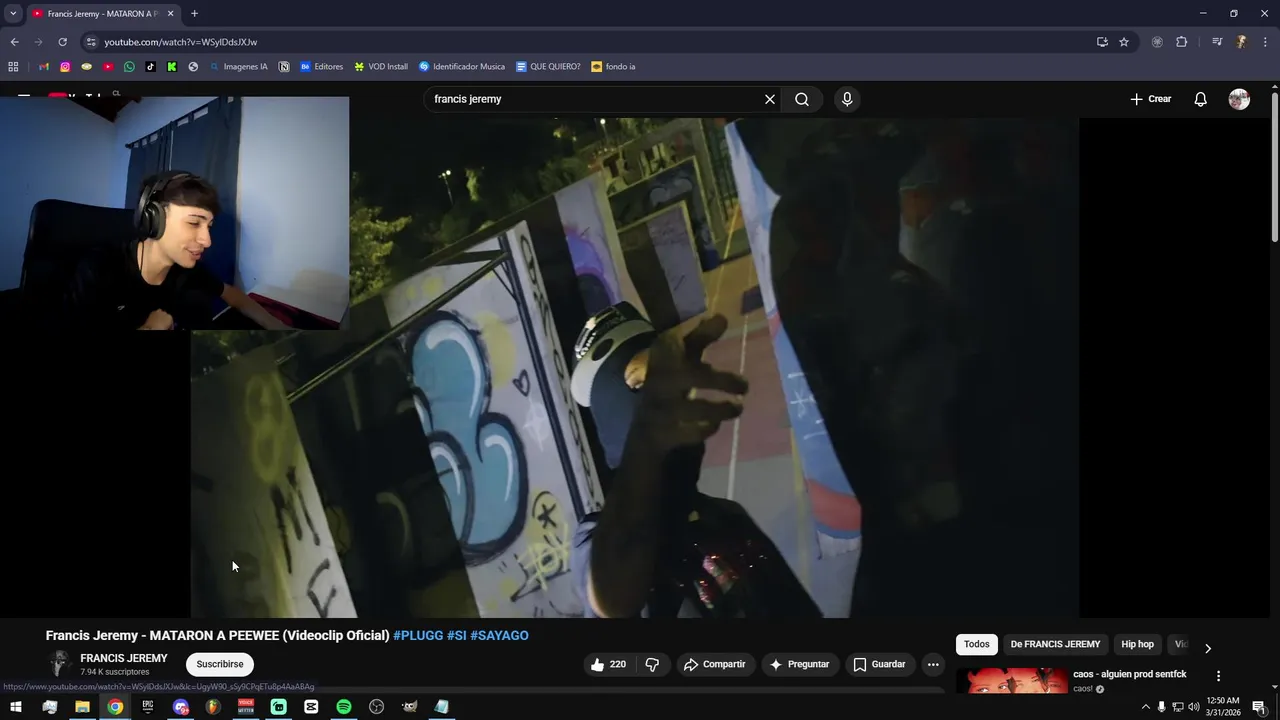
Task: Open the 'fondo ia' bookmark
Action: point(613,66)
